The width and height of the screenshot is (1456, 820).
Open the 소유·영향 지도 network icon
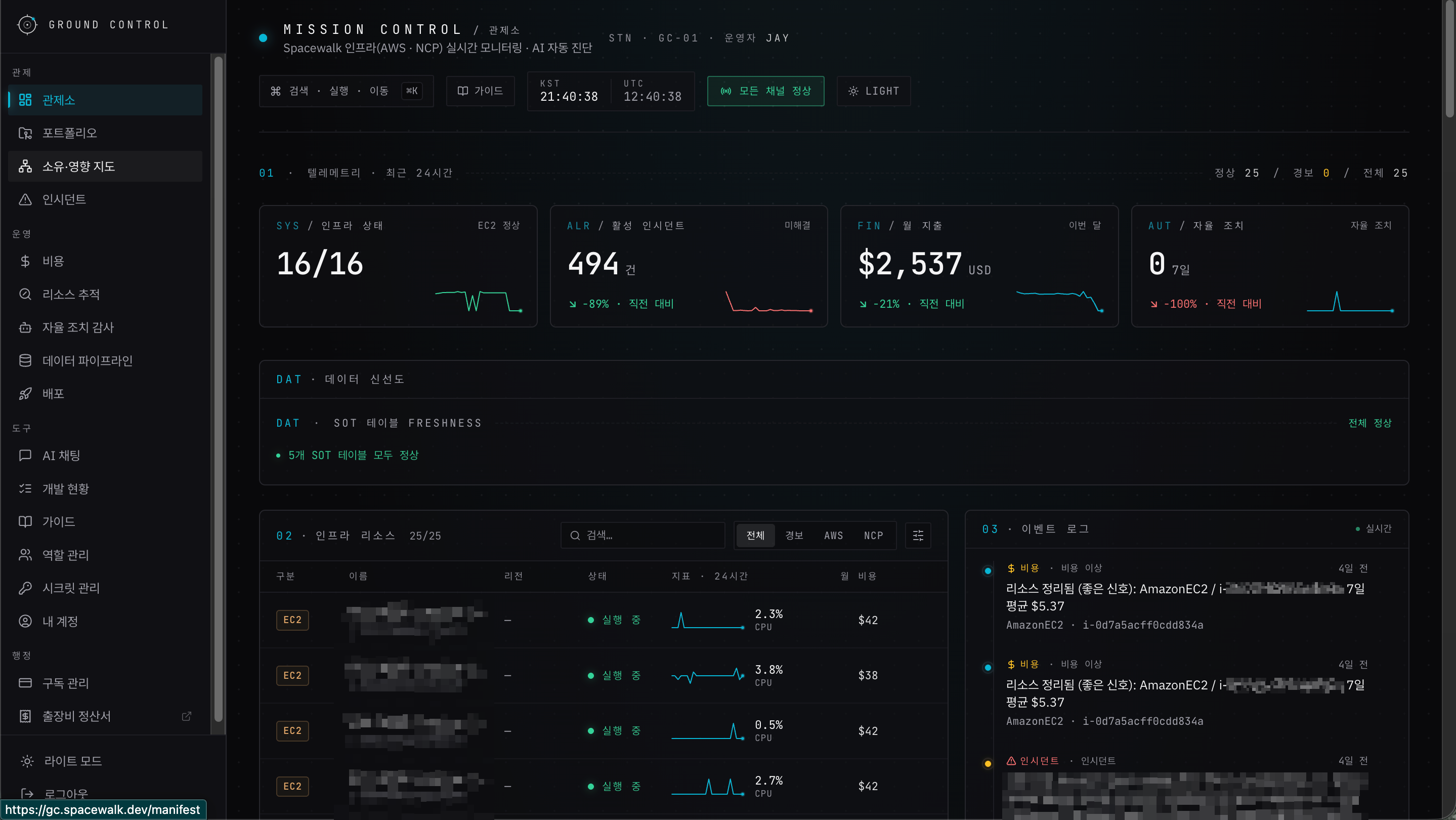[25, 166]
